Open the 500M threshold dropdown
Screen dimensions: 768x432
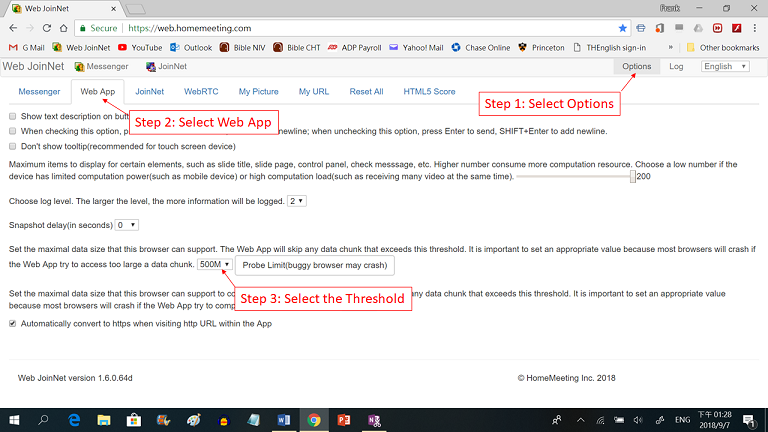[x=214, y=264]
